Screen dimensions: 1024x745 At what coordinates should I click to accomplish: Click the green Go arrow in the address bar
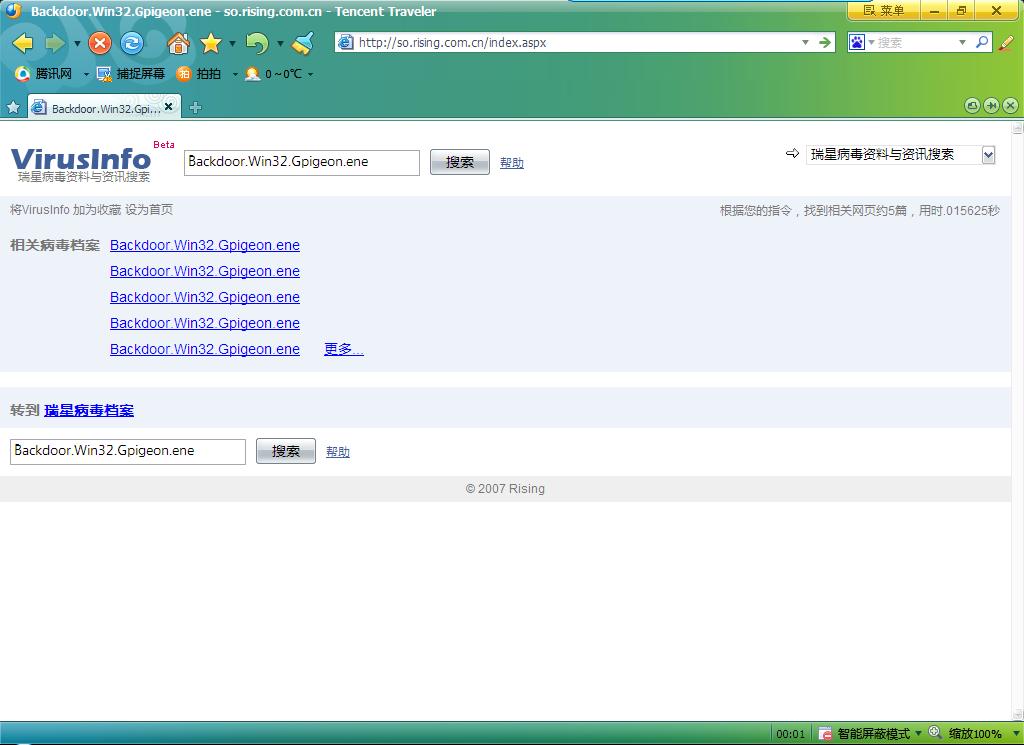825,42
